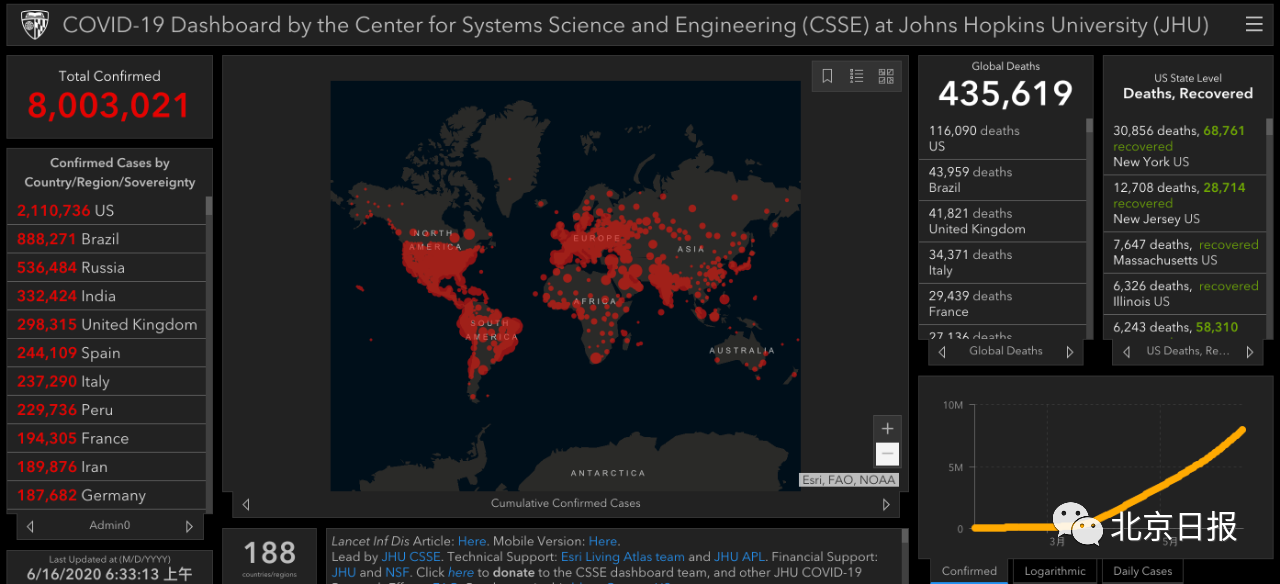The height and width of the screenshot is (584, 1280).
Task: Select France with 194,305 confirmed cases
Action: [107, 439]
